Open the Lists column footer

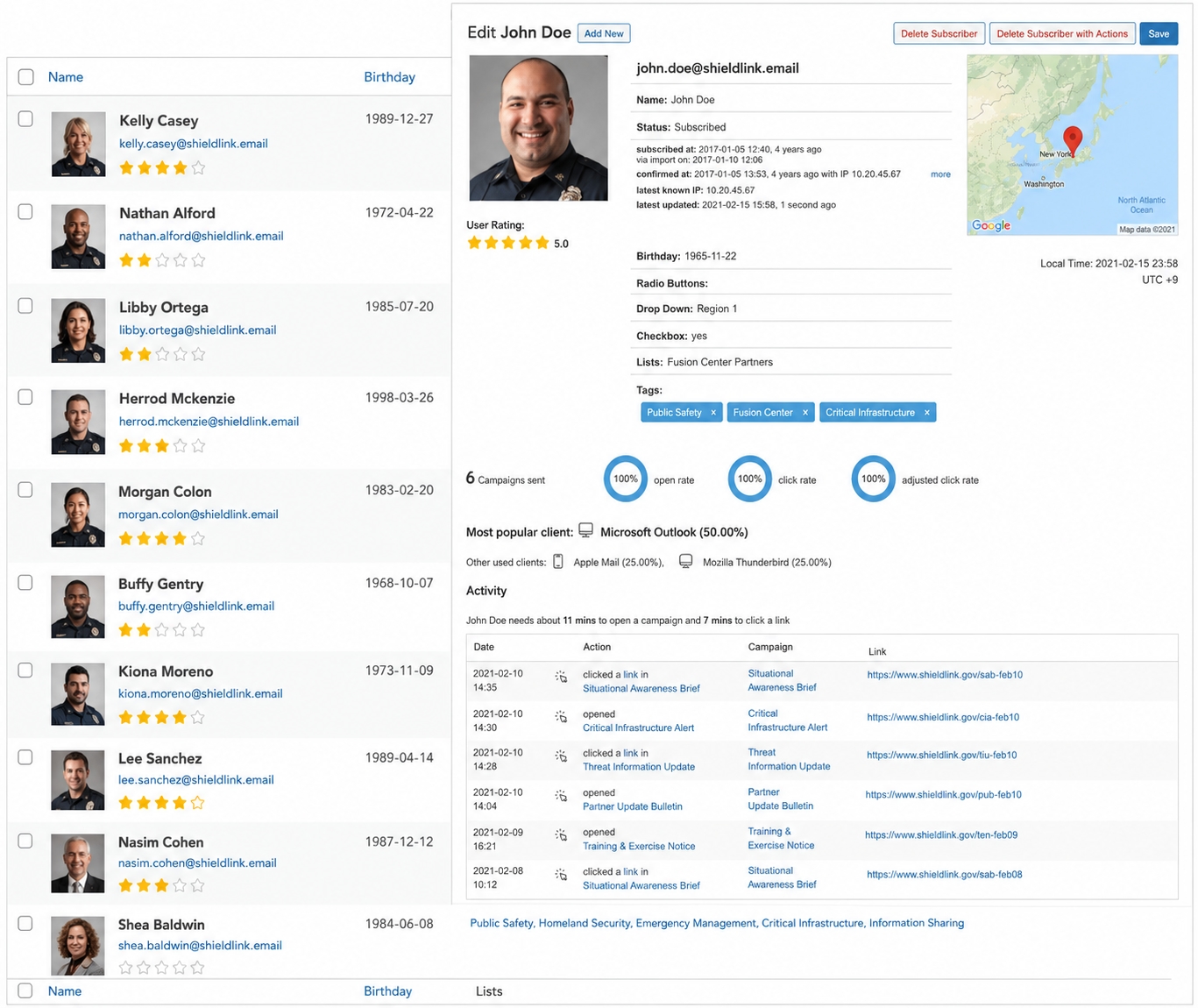[x=489, y=991]
